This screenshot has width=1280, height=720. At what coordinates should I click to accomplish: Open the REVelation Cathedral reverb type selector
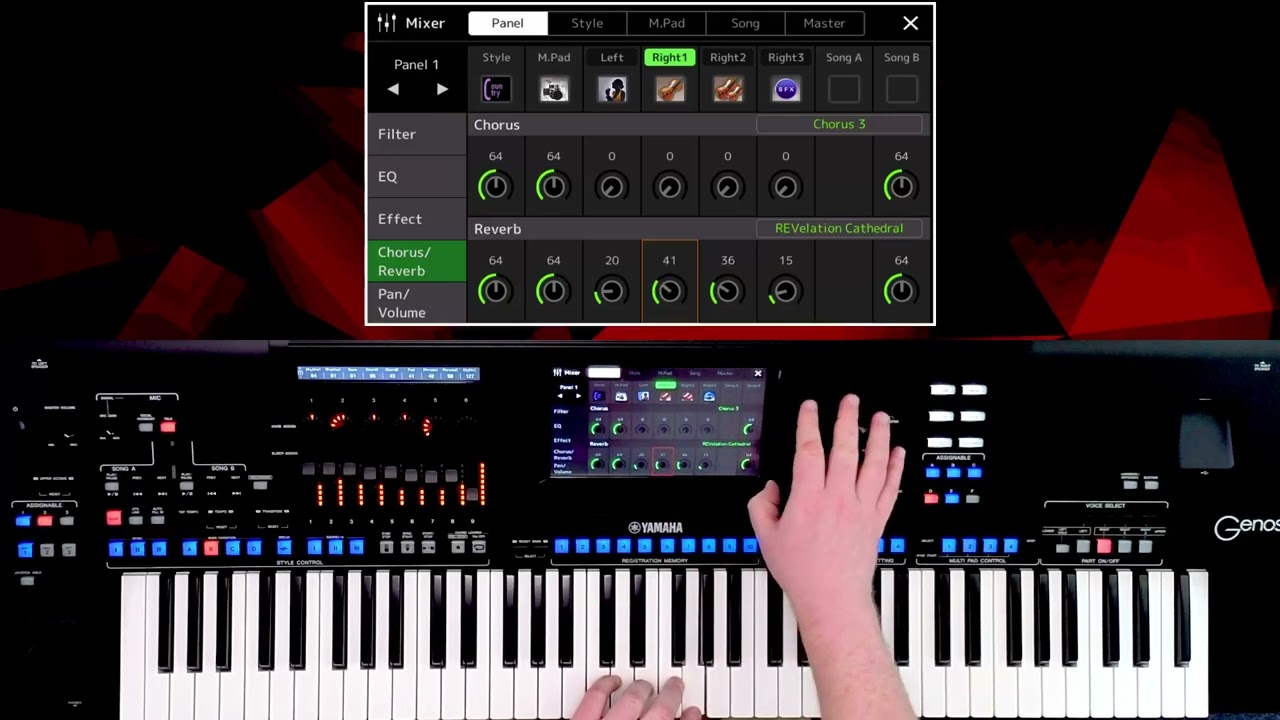(x=840, y=228)
